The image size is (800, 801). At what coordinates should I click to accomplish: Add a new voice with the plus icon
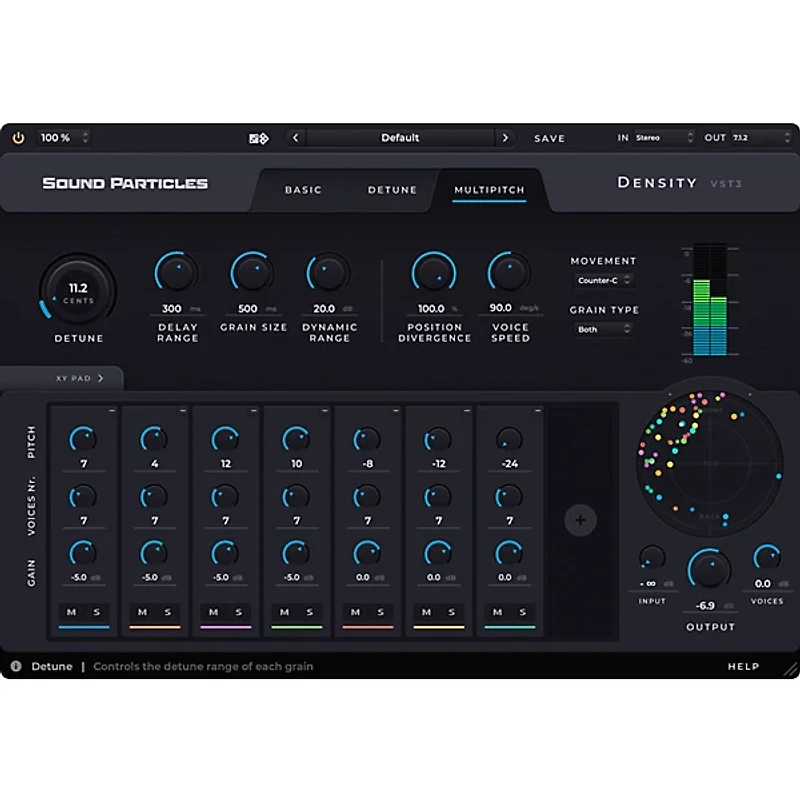point(580,520)
